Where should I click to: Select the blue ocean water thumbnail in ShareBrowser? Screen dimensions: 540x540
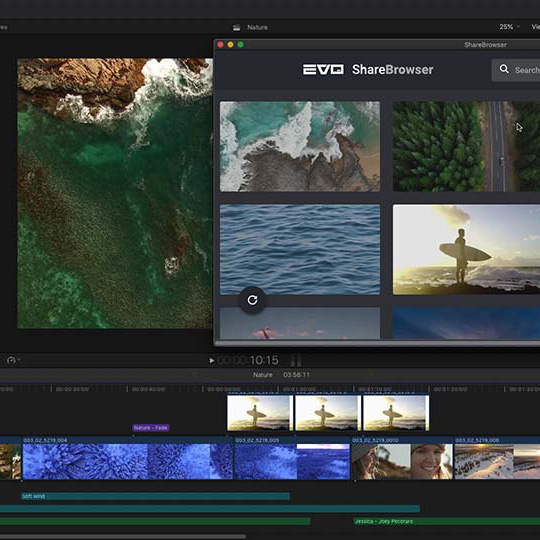[300, 249]
